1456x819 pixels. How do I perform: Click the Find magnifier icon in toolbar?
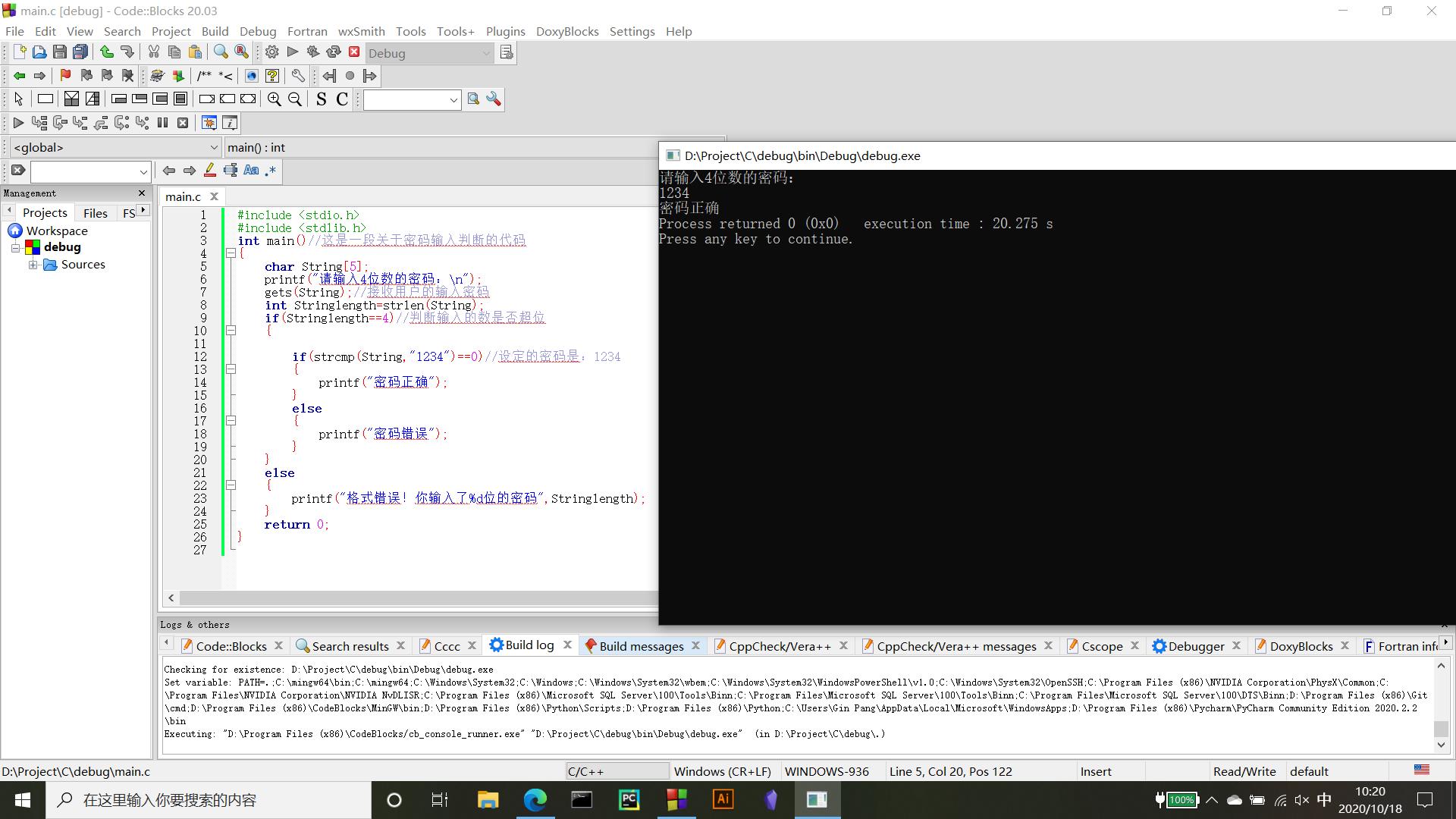point(221,52)
